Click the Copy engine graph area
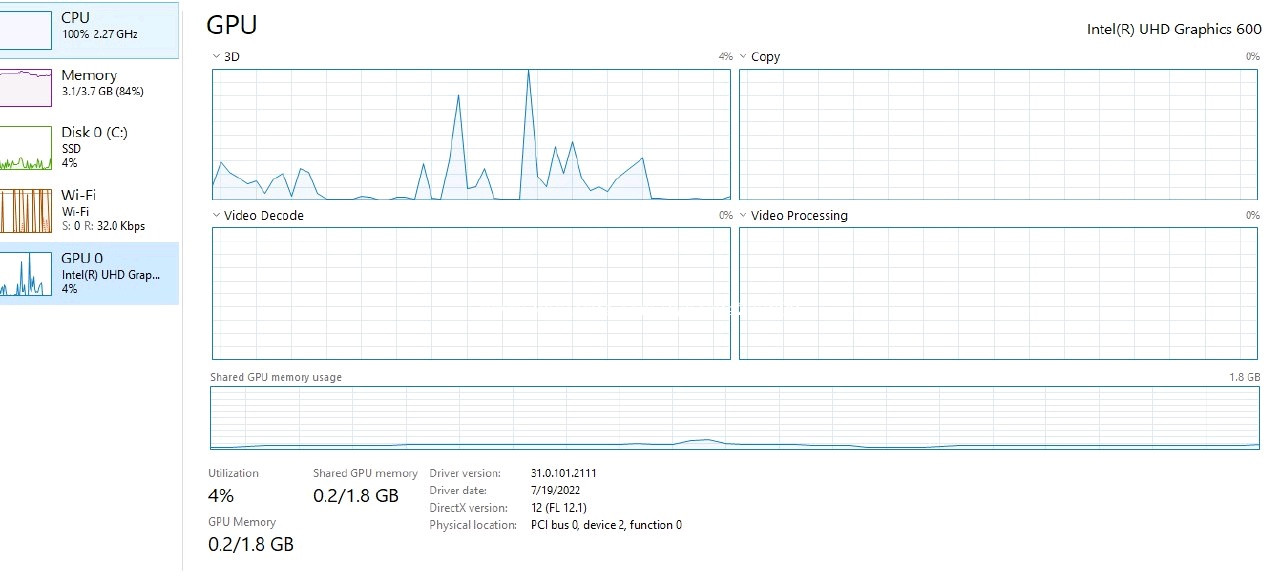Image resolution: width=1280 pixels, height=587 pixels. (x=998, y=134)
